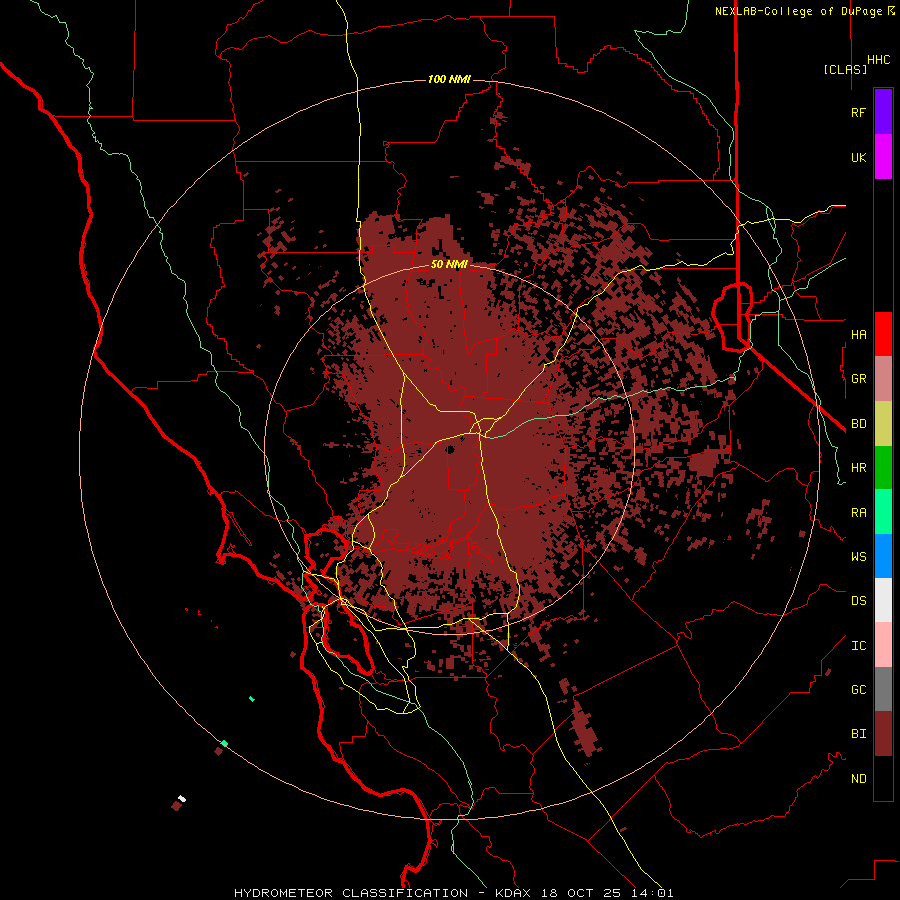
Task: Click the 'HYDROMETEOR CLASSIFICATION' title text
Action: [x=351, y=893]
